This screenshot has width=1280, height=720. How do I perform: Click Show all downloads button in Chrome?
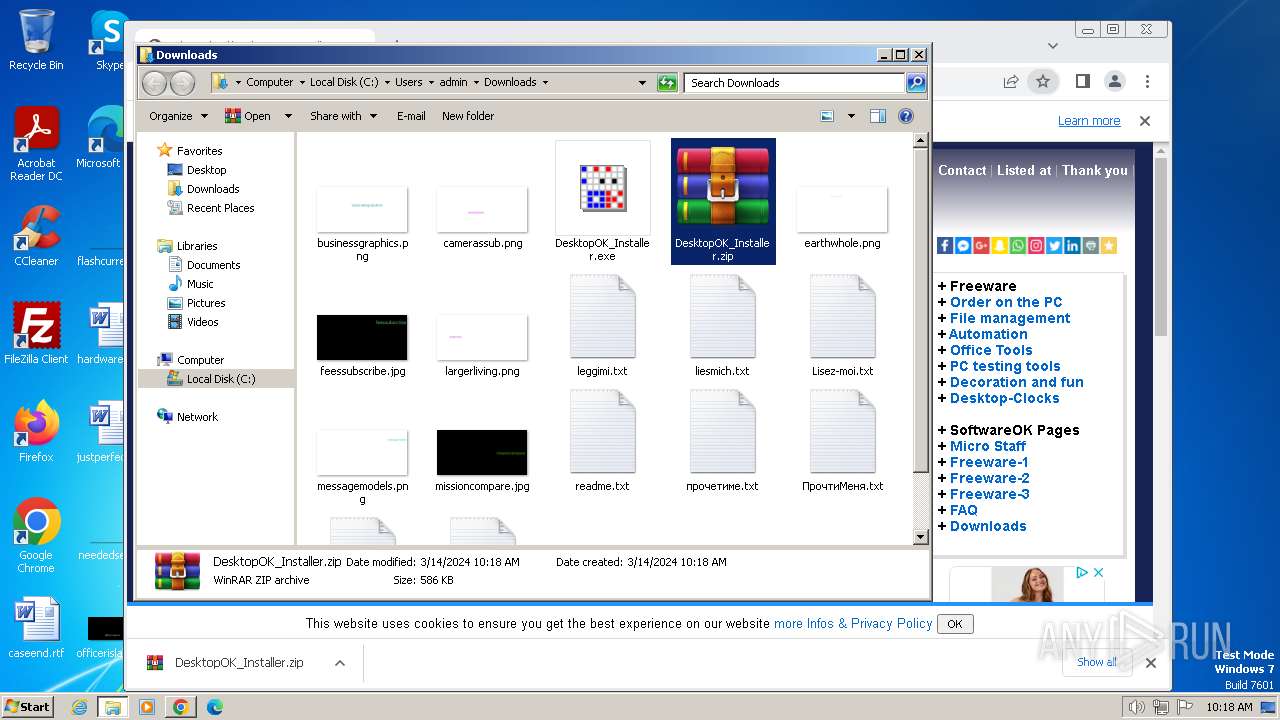[x=1097, y=662]
